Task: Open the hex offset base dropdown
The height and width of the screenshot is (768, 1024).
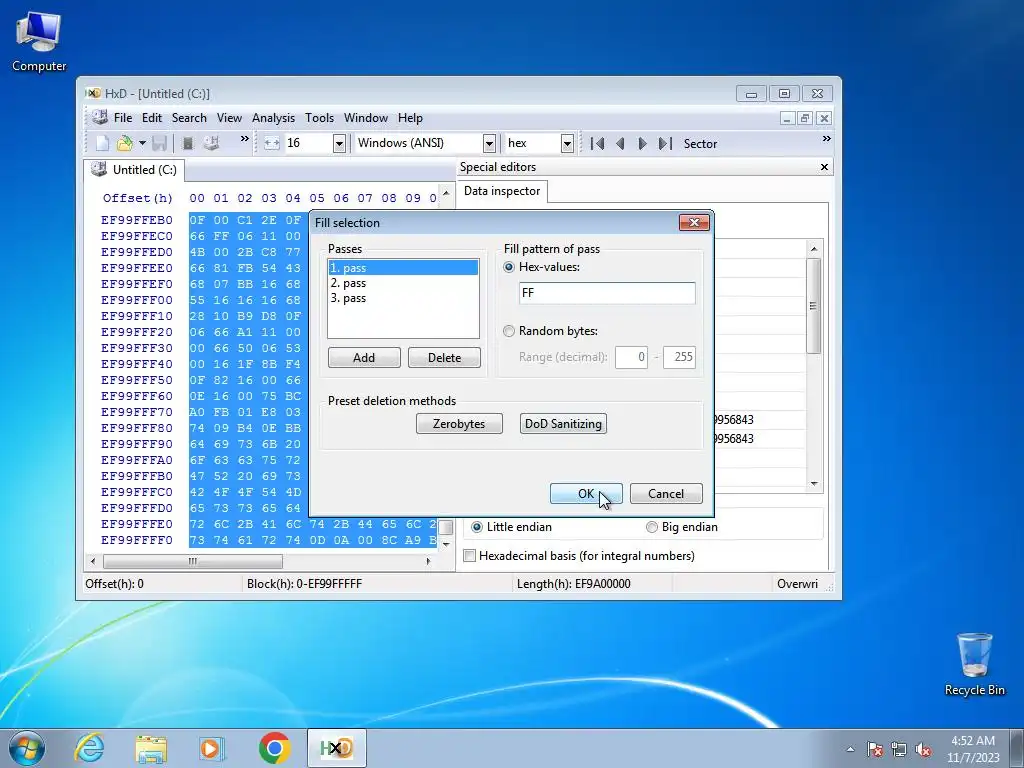Action: [568, 143]
